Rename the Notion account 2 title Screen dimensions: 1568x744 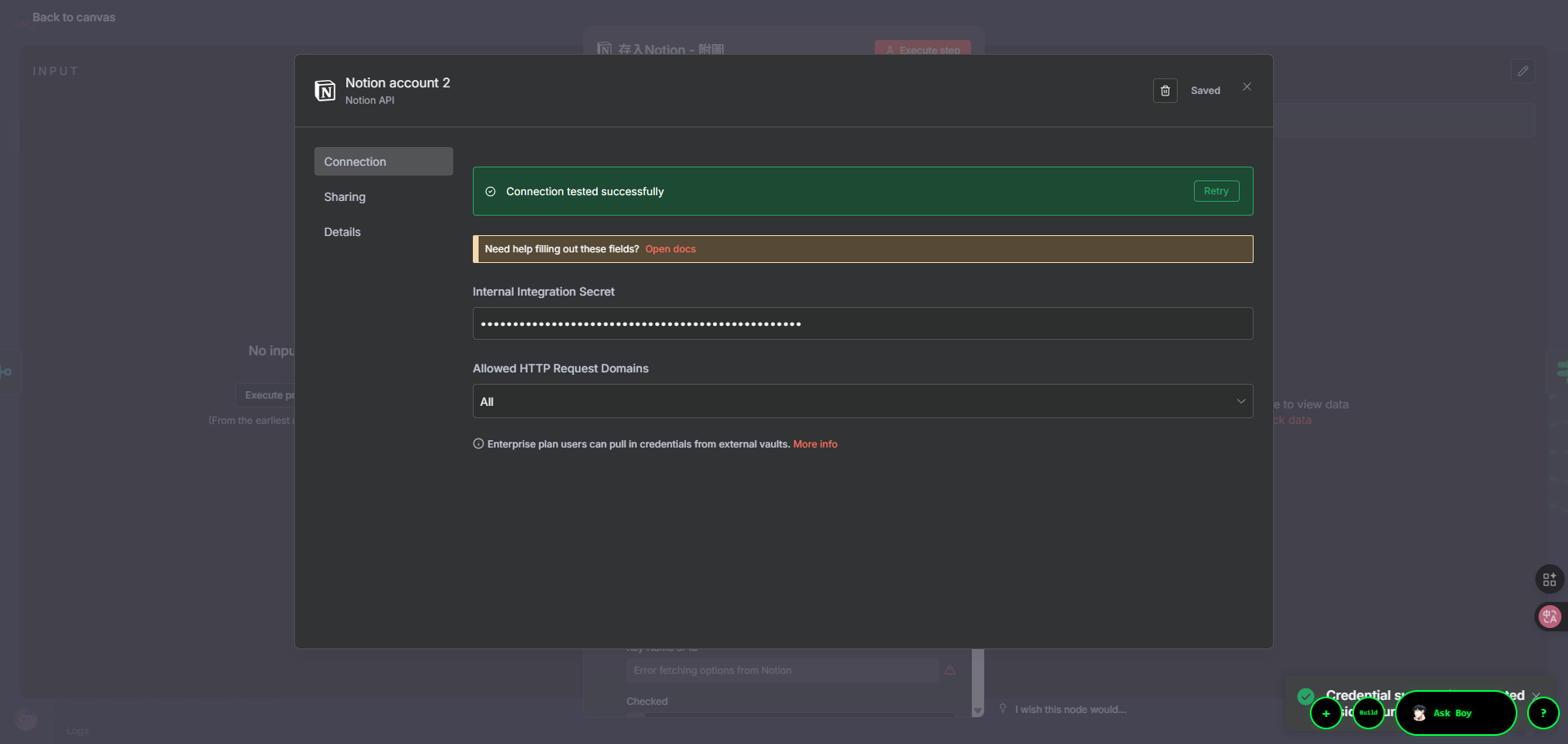(x=398, y=82)
